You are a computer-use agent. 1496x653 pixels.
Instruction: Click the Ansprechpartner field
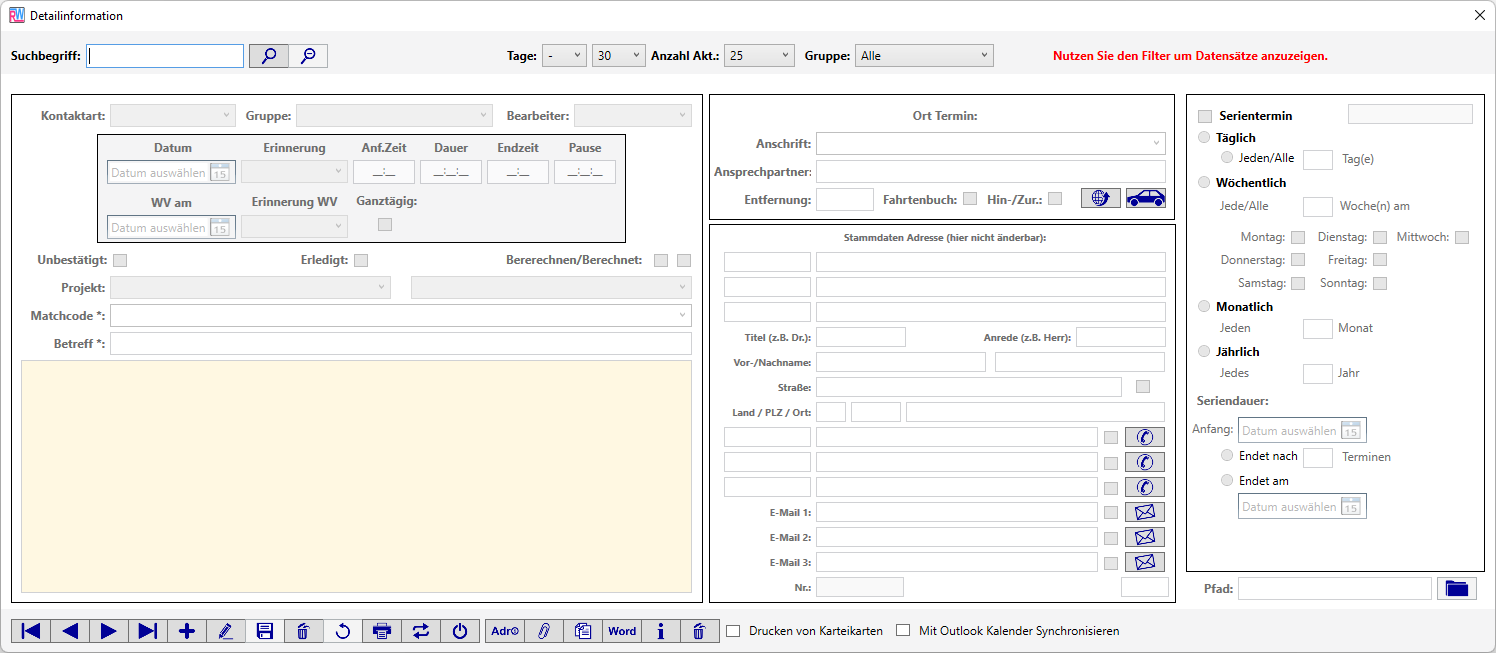(991, 171)
